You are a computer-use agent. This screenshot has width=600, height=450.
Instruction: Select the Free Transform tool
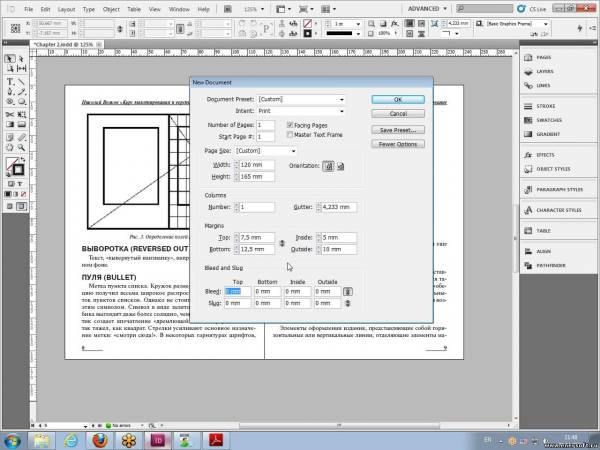click(x=21, y=114)
